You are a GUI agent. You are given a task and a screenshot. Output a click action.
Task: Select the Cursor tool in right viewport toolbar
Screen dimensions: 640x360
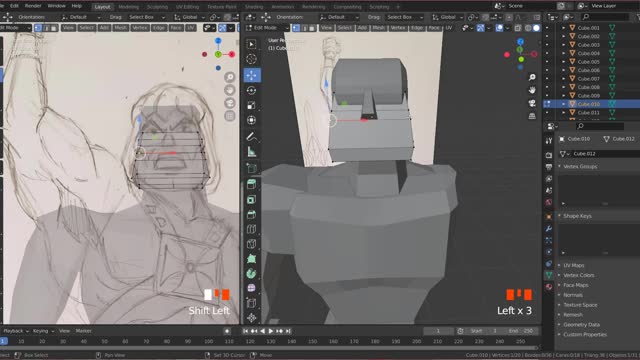tap(251, 59)
